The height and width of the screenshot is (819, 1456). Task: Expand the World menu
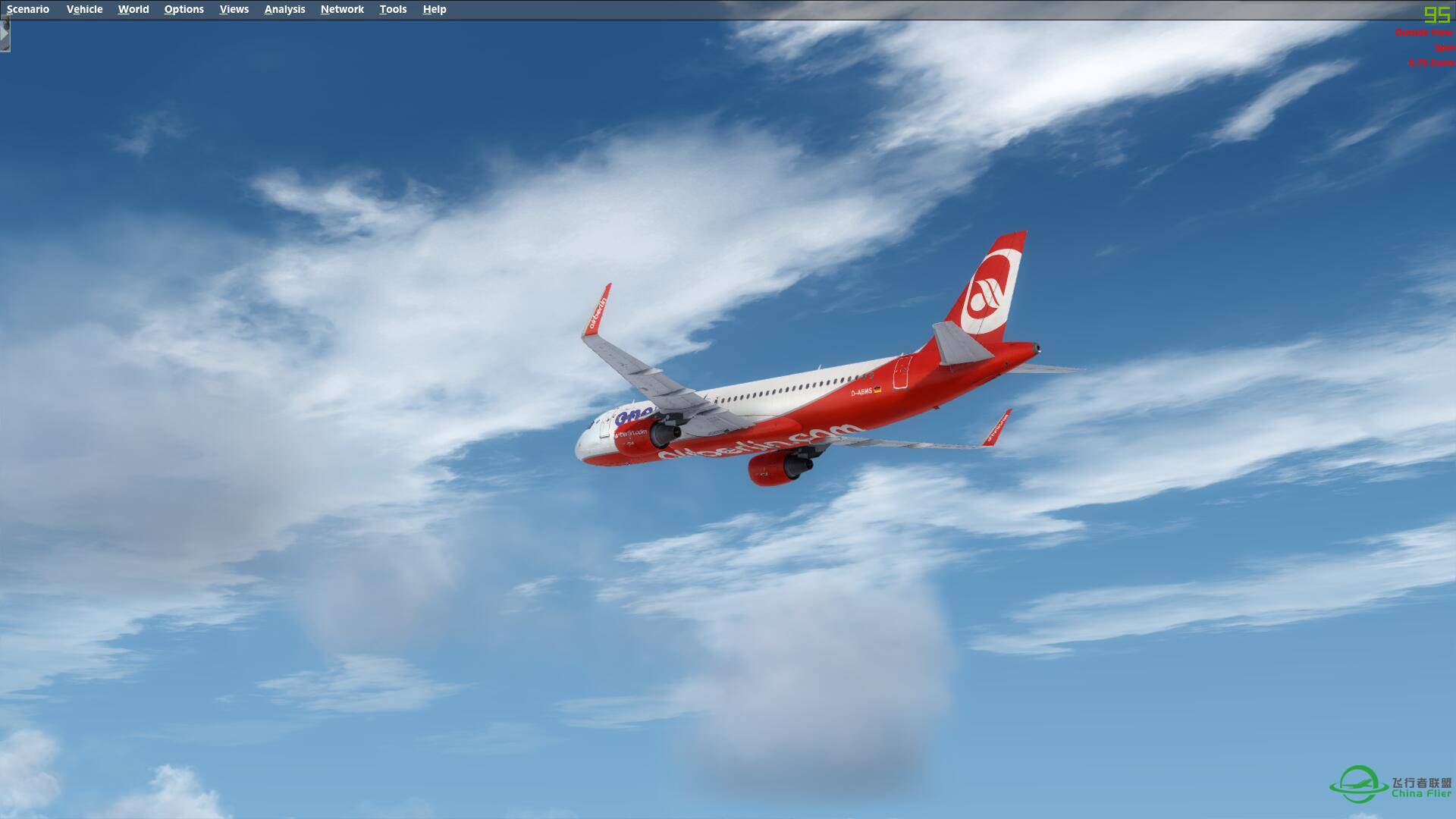click(131, 9)
